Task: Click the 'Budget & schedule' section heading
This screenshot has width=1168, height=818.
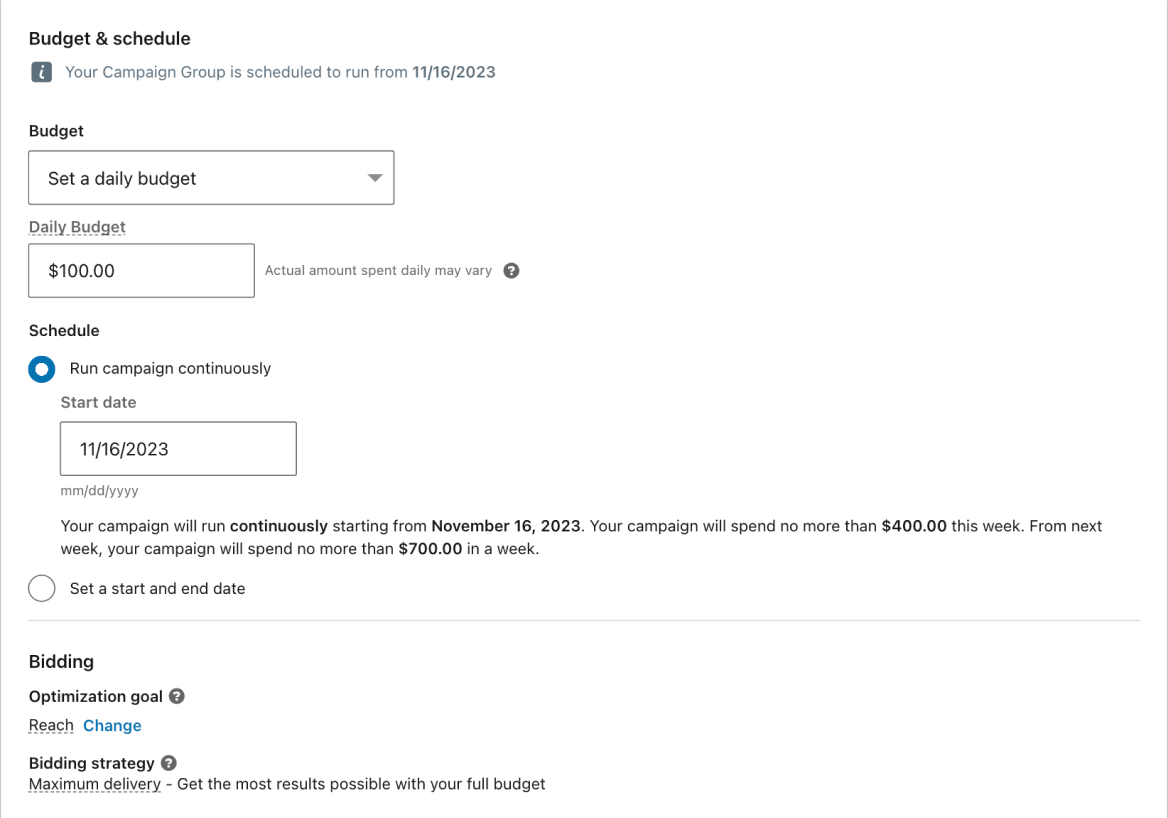Action: point(109,38)
